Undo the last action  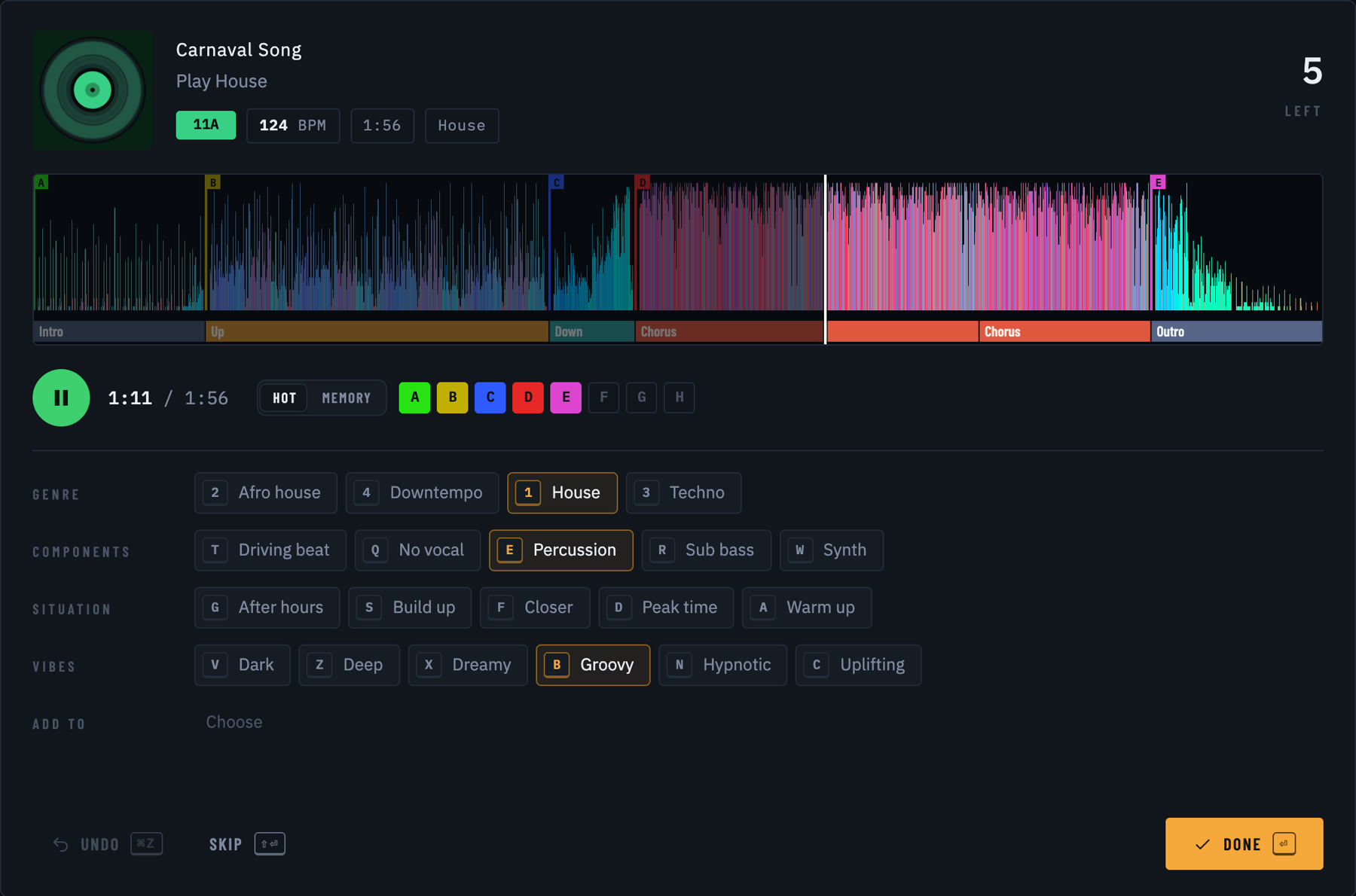(x=107, y=844)
